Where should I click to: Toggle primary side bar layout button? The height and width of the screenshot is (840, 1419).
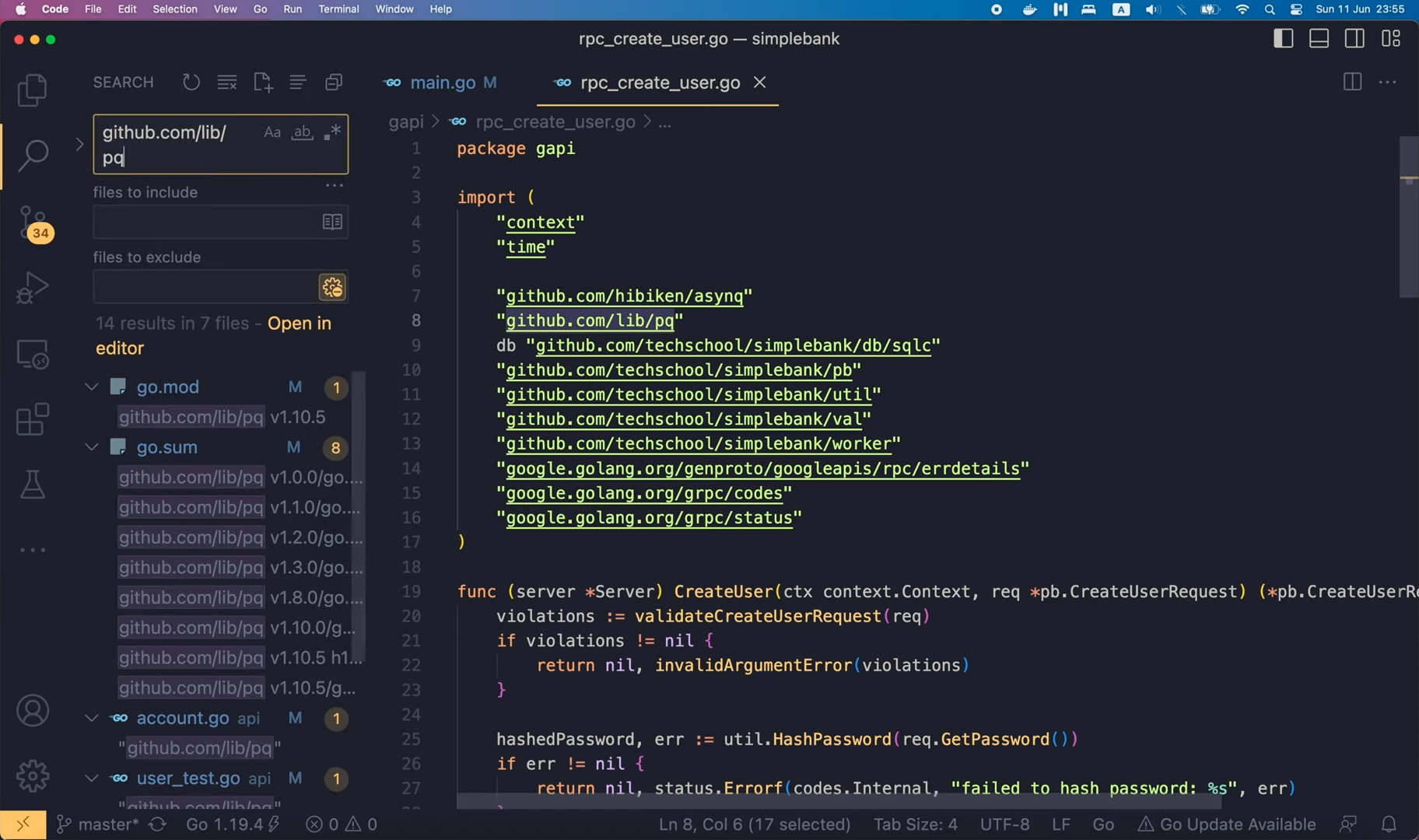click(1284, 38)
